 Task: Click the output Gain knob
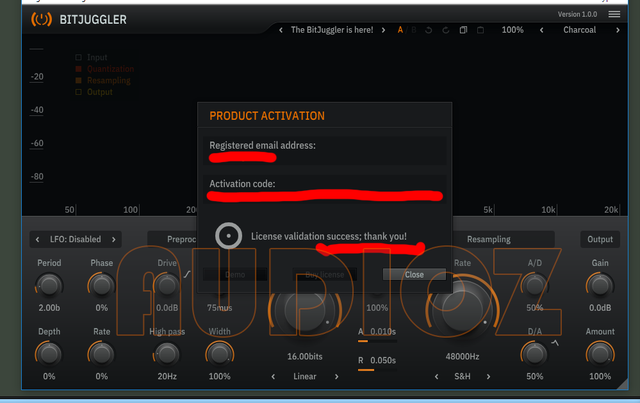point(600,285)
